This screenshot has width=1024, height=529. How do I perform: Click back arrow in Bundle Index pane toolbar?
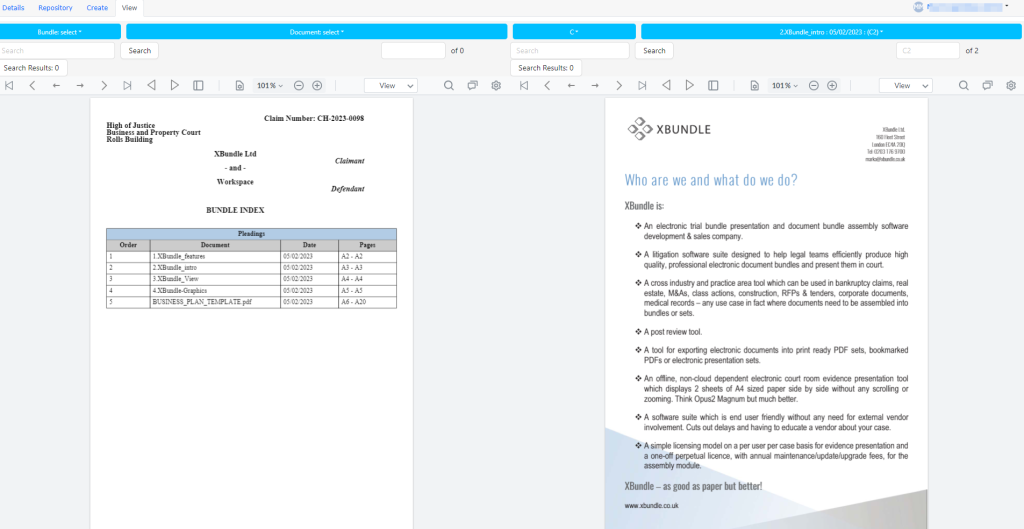[x=56, y=86]
